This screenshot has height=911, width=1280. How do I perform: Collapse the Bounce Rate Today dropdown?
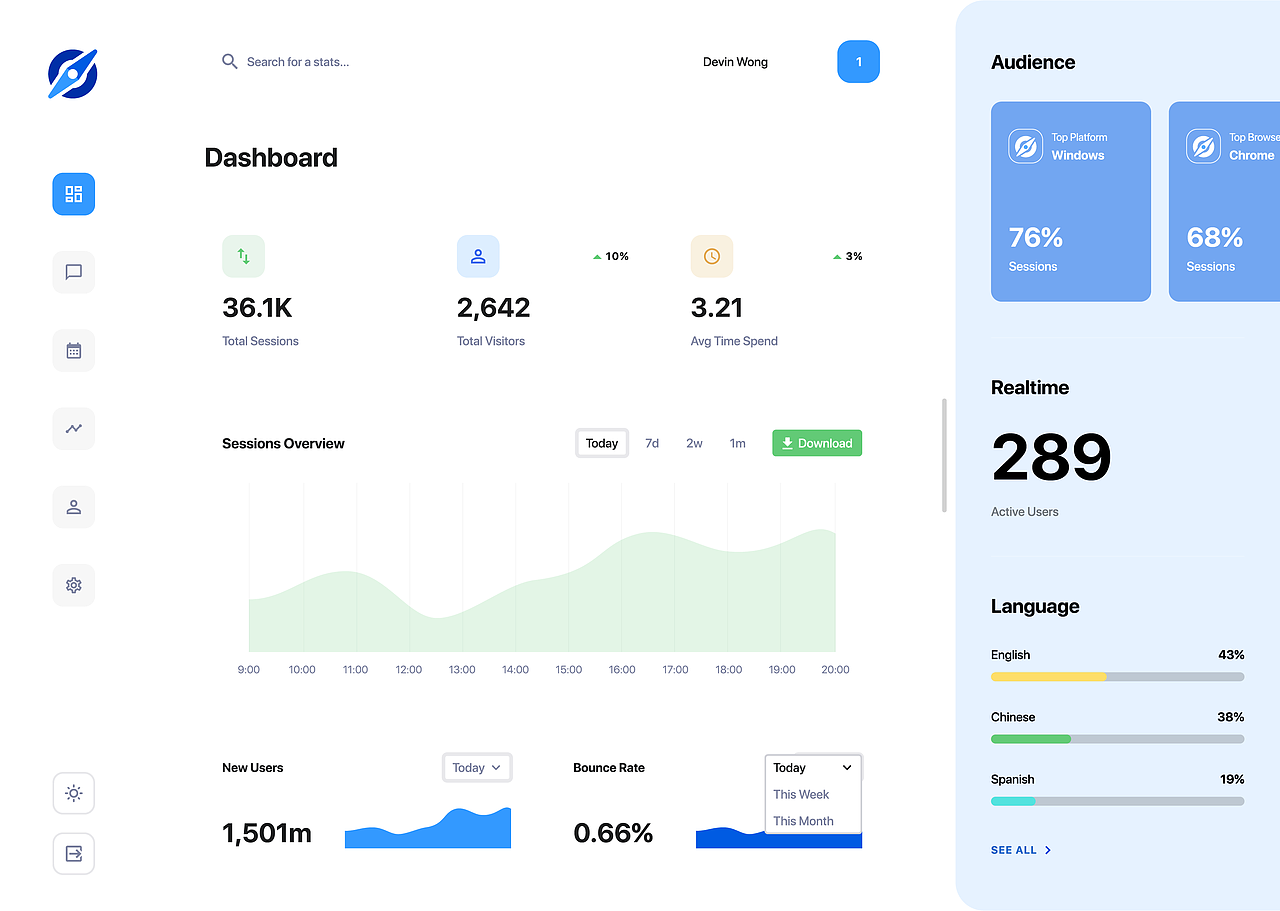click(x=813, y=768)
